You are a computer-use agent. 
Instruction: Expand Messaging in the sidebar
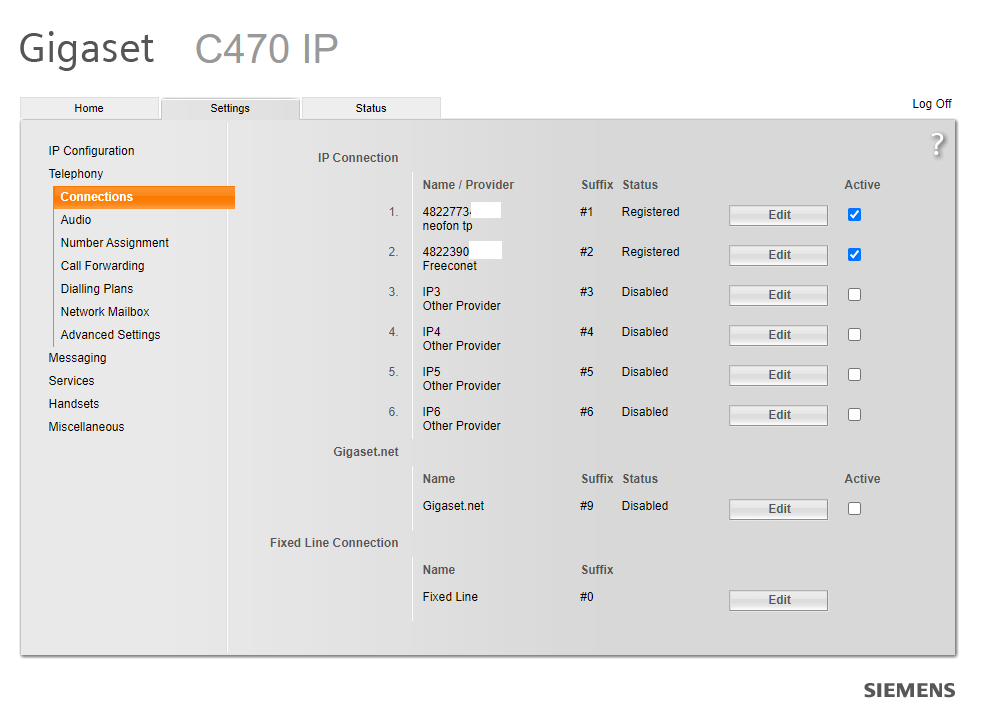77,358
